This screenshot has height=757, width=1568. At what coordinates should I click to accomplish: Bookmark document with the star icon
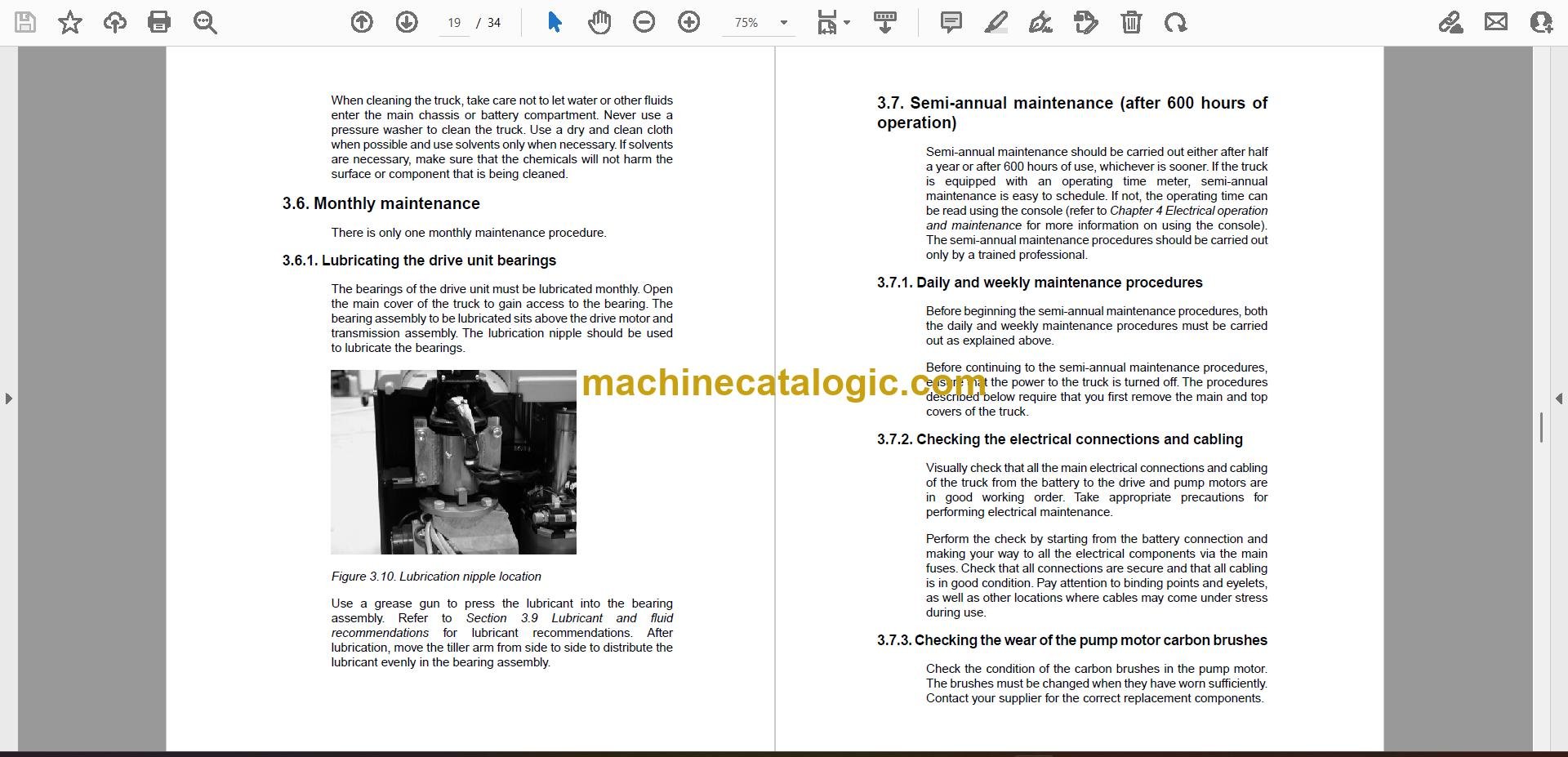[x=70, y=22]
